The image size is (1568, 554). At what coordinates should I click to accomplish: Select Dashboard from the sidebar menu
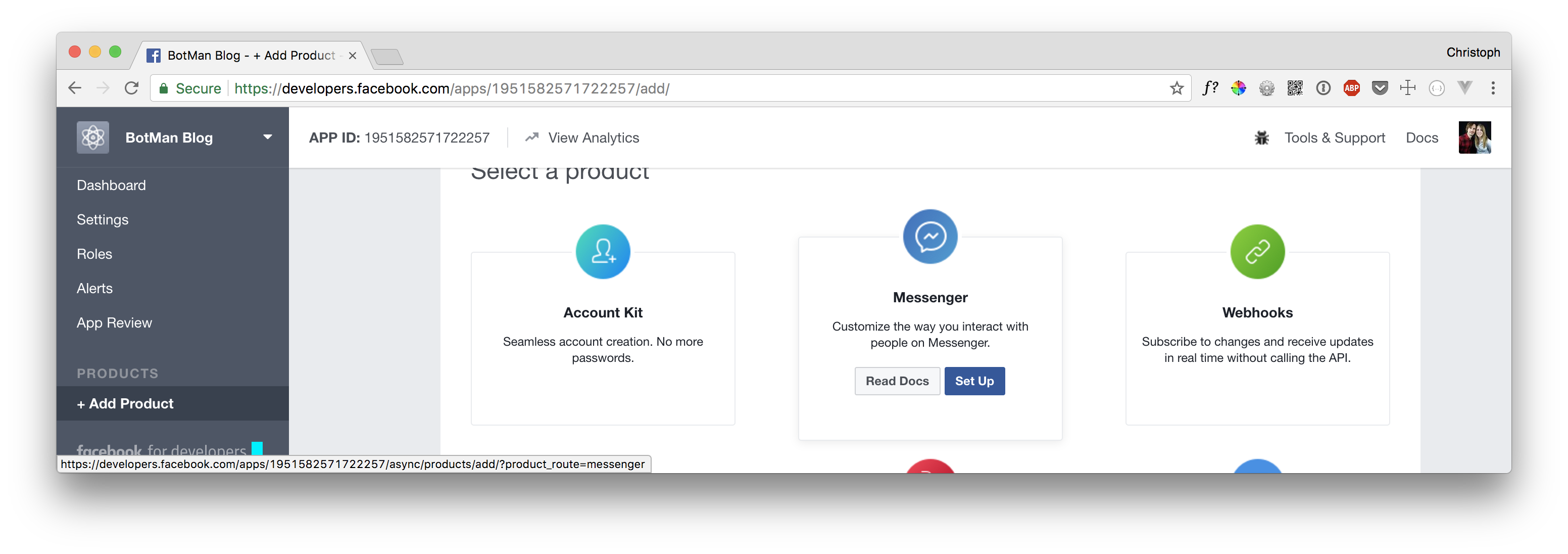coord(111,184)
